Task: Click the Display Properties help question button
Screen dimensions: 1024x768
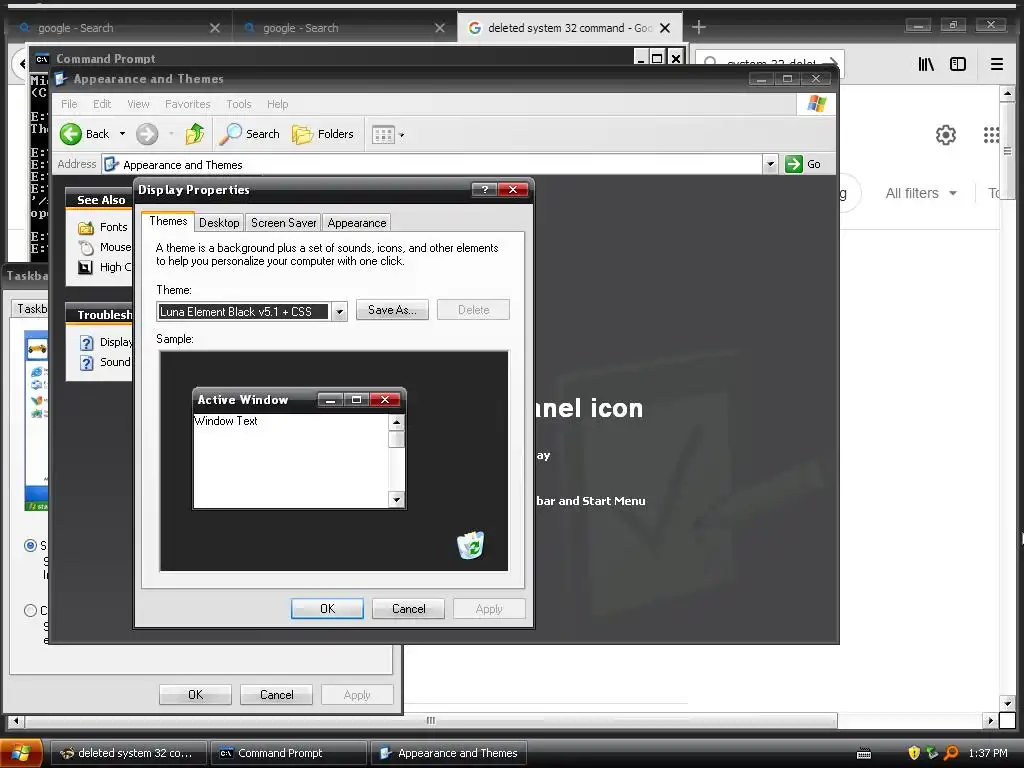Action: click(x=484, y=189)
